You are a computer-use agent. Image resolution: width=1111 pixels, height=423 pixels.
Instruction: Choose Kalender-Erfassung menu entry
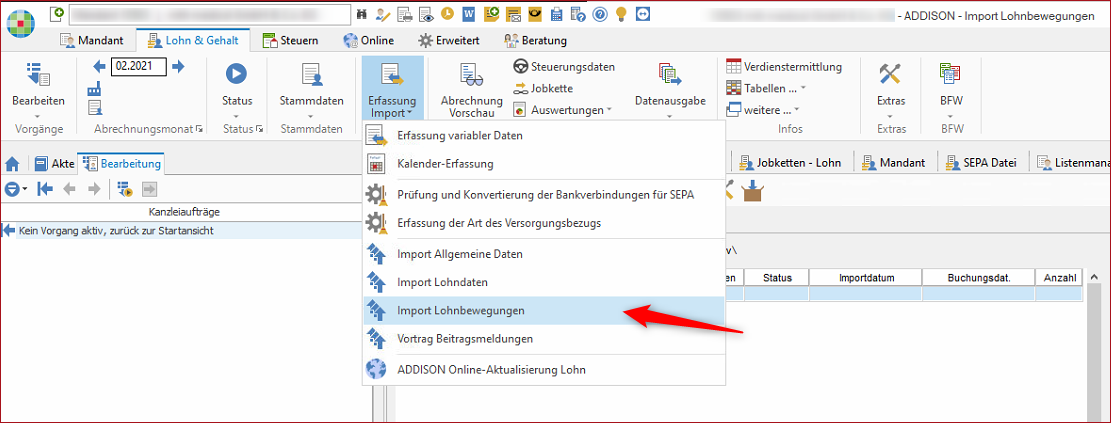445,163
